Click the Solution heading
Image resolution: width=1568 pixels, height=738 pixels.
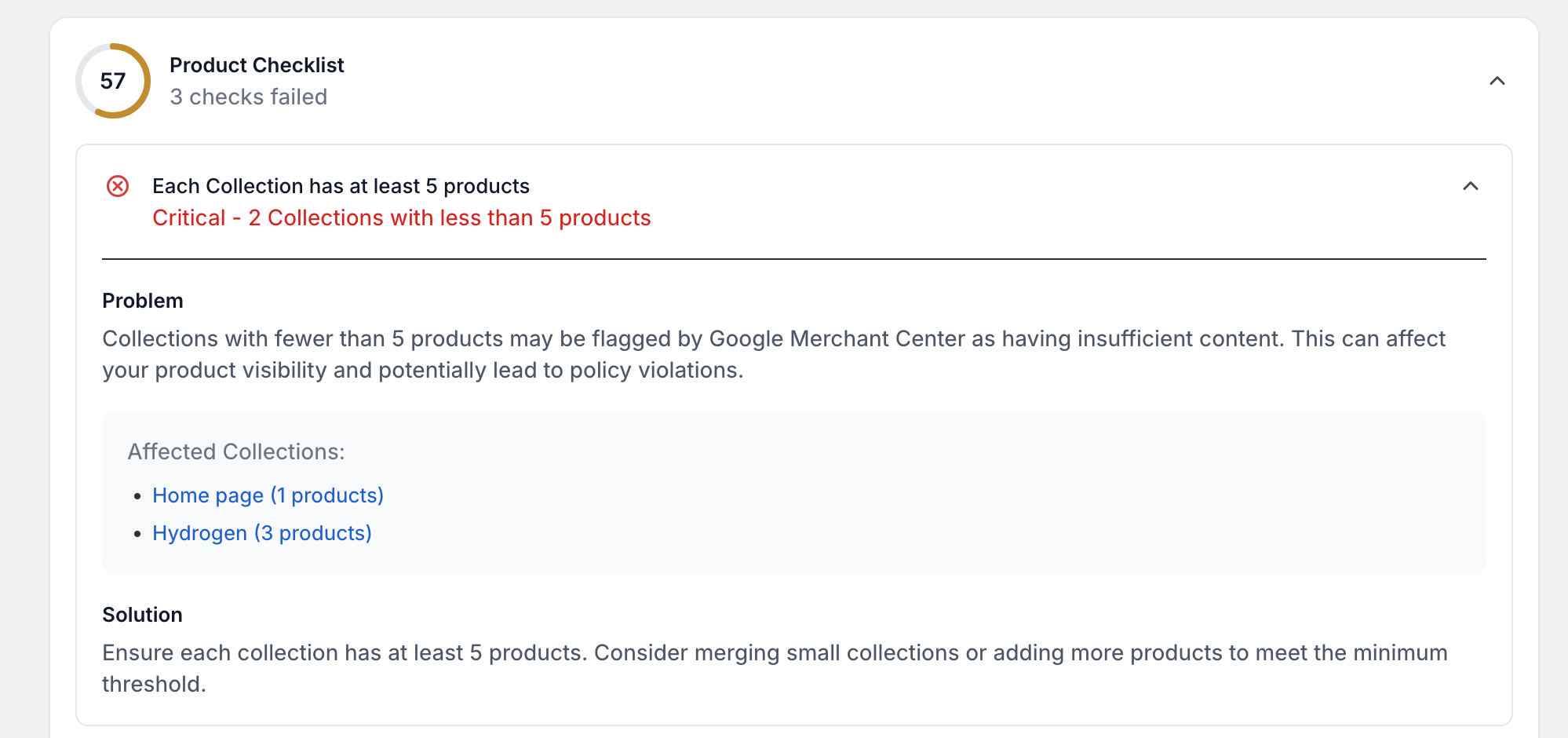(142, 615)
